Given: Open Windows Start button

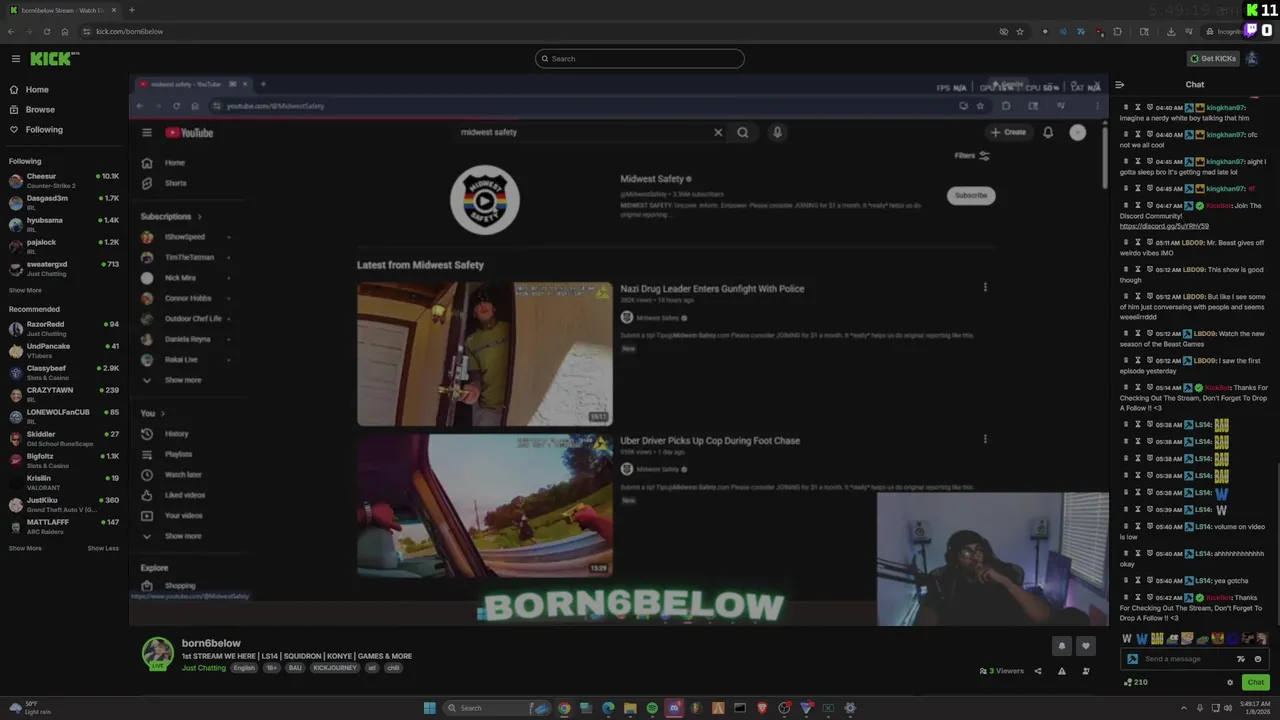Looking at the screenshot, I should (x=429, y=708).
